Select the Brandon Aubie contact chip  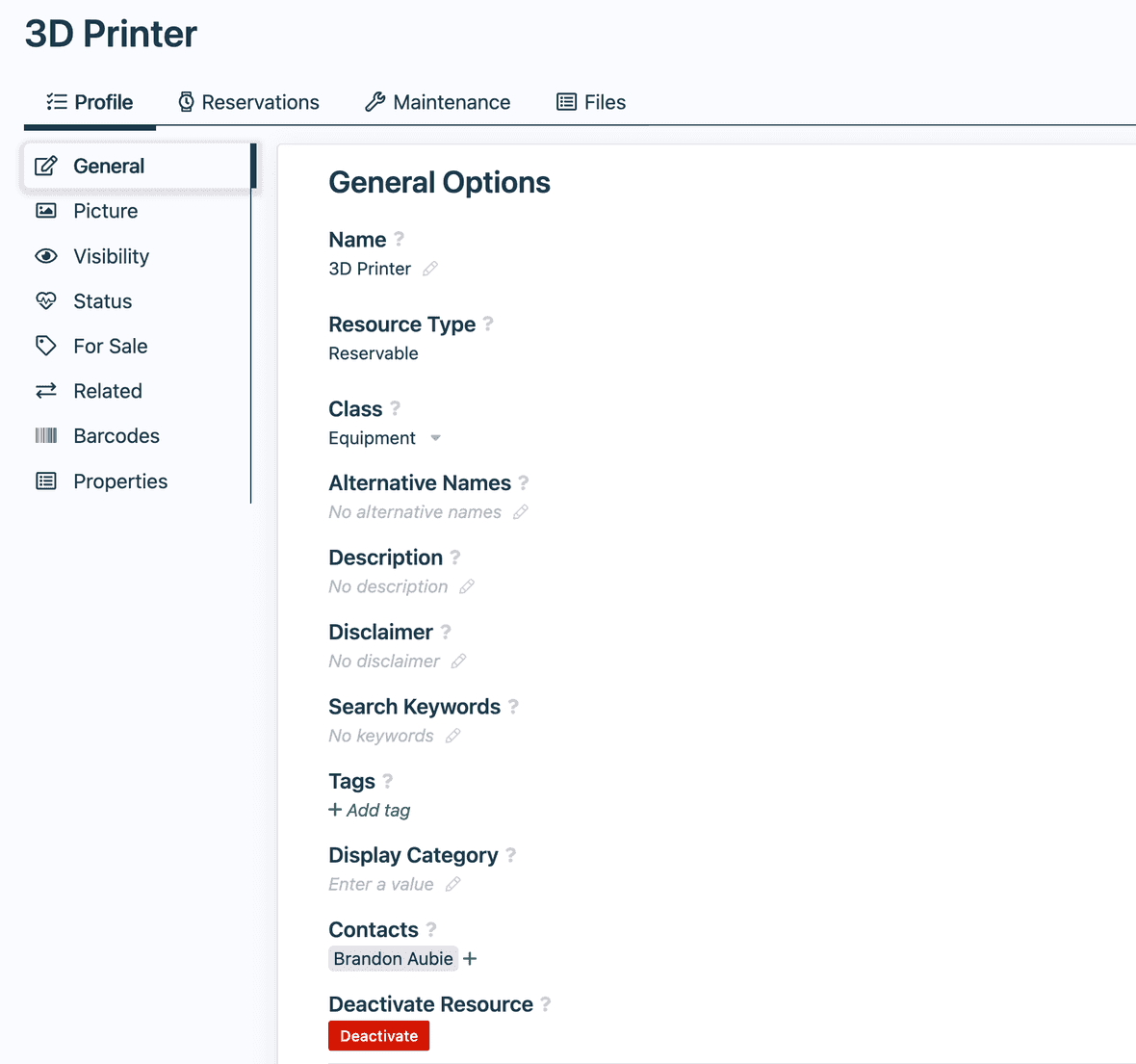pyautogui.click(x=393, y=958)
